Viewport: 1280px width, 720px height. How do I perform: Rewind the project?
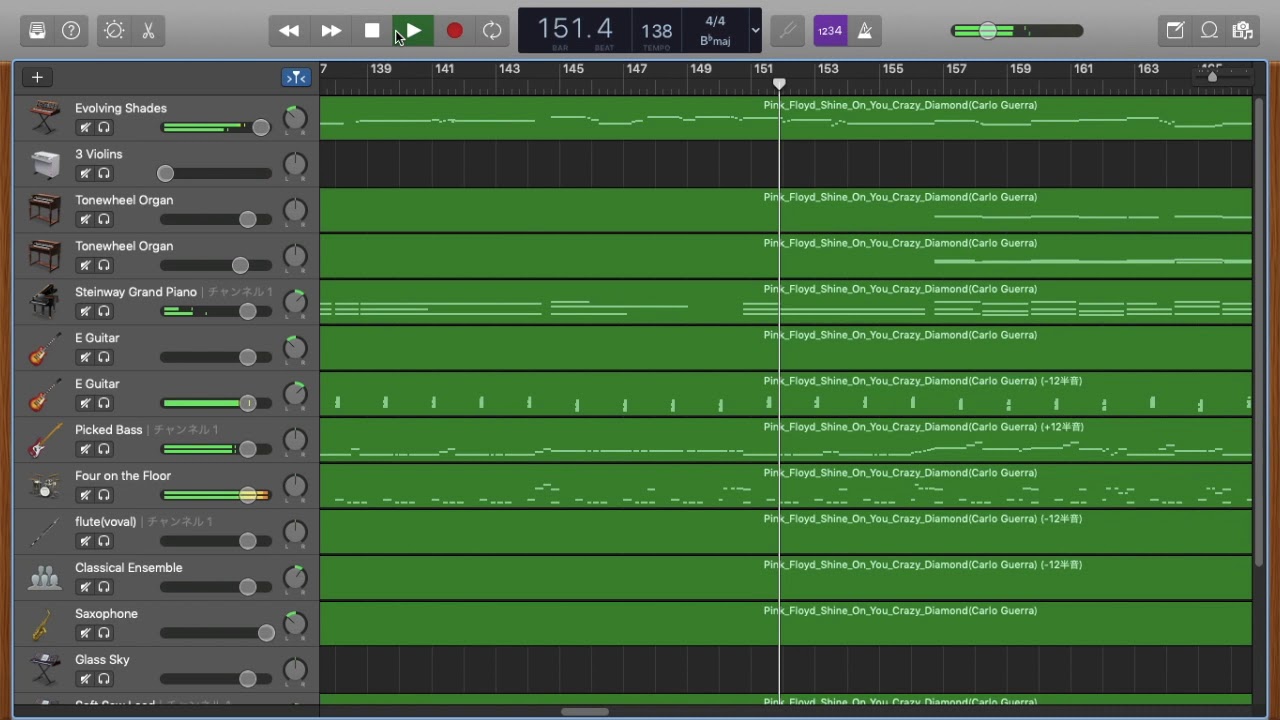click(x=289, y=31)
